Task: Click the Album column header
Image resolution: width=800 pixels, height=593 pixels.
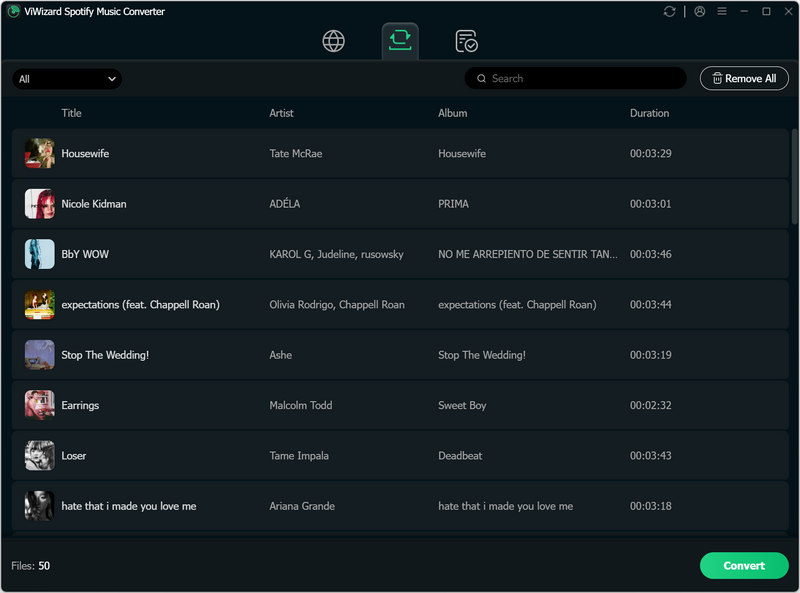Action: [453, 113]
